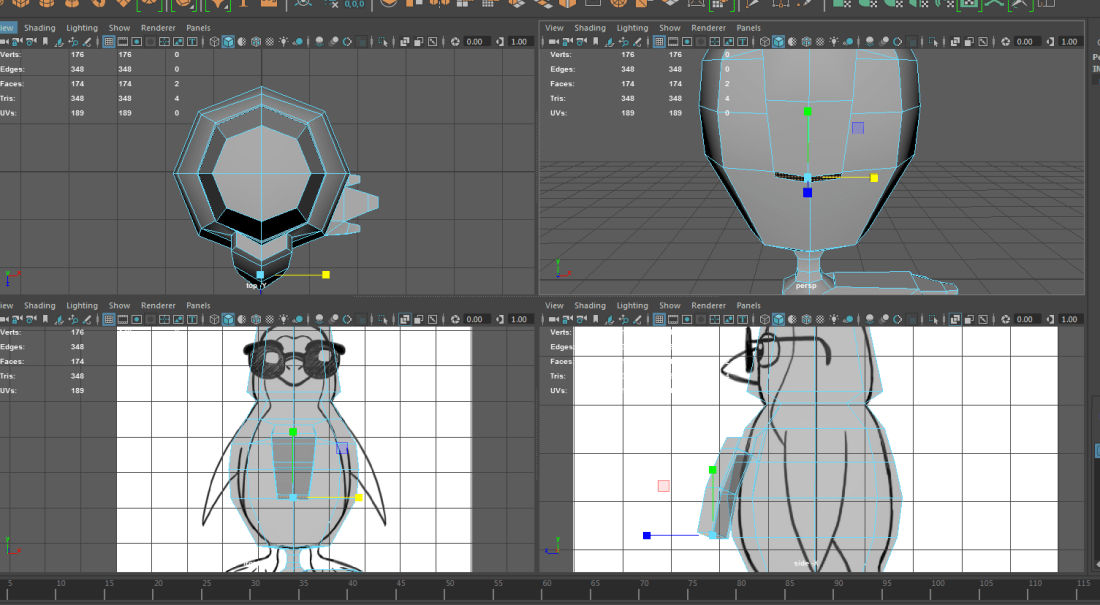Open the Panels menu in perspective viewport
This screenshot has height=605, width=1100.
[748, 28]
